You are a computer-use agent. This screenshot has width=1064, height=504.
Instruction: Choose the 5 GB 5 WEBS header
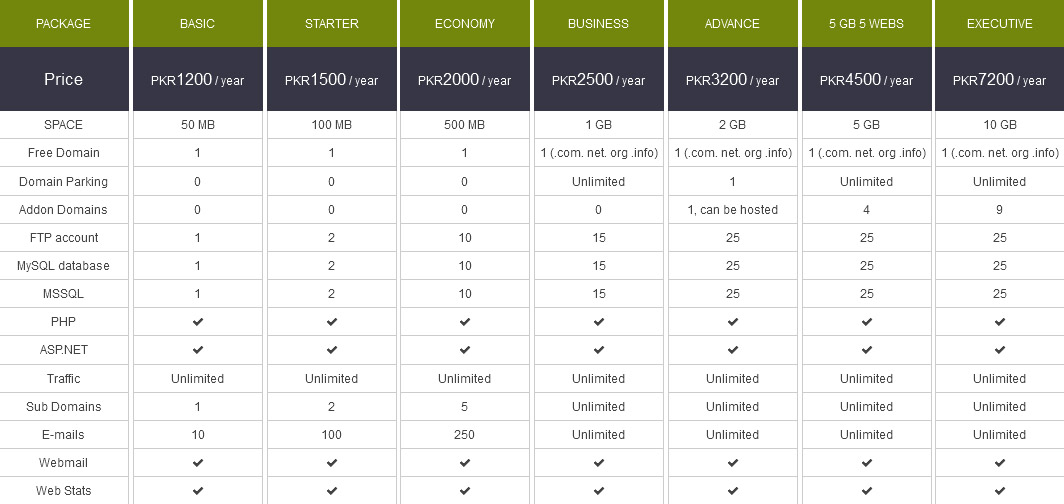867,24
